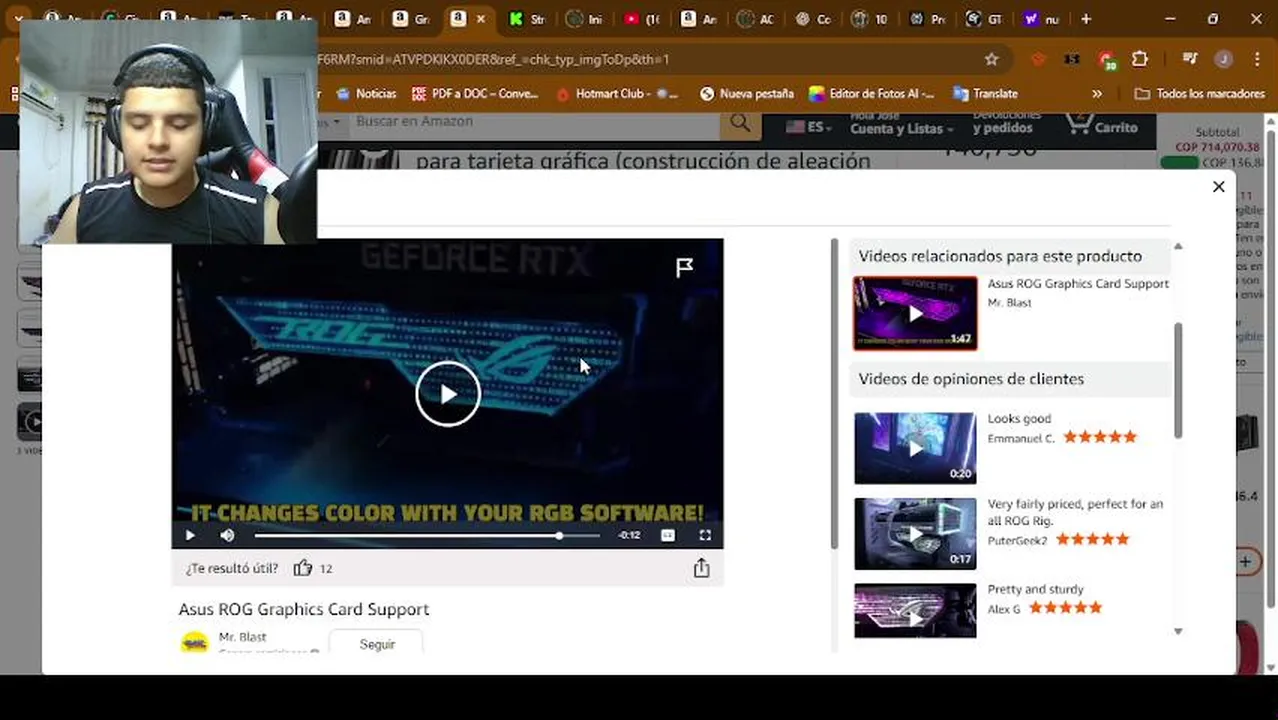1278x720 pixels.
Task: Toggle closed captions on the video player
Action: click(668, 535)
